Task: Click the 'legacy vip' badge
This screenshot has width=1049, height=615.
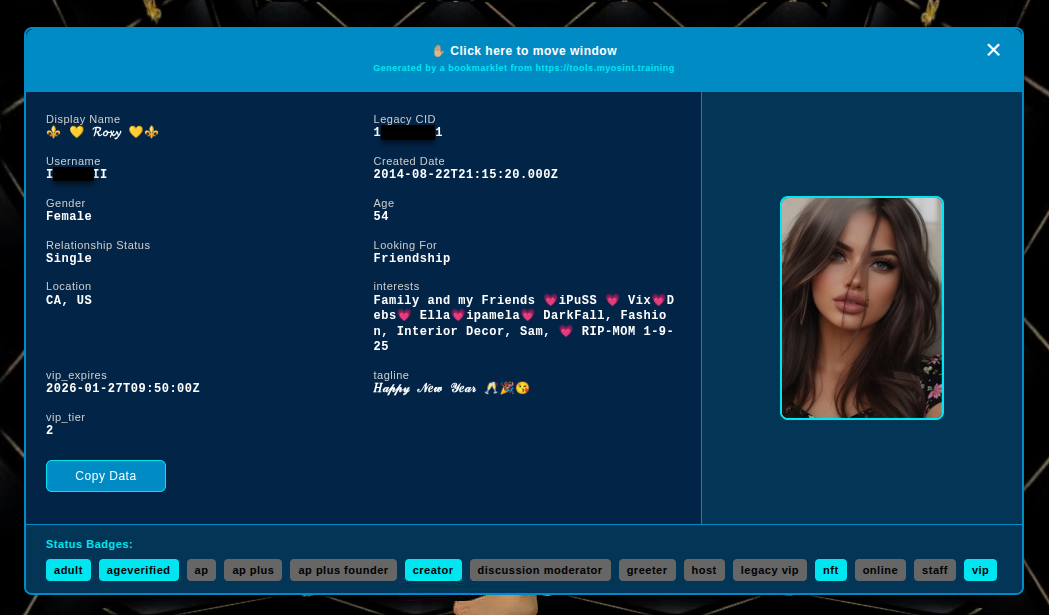Action: coord(770,570)
